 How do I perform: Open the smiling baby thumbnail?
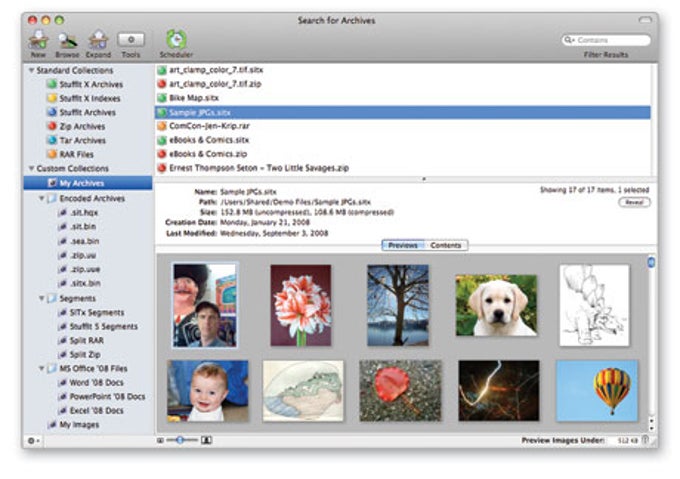point(208,391)
